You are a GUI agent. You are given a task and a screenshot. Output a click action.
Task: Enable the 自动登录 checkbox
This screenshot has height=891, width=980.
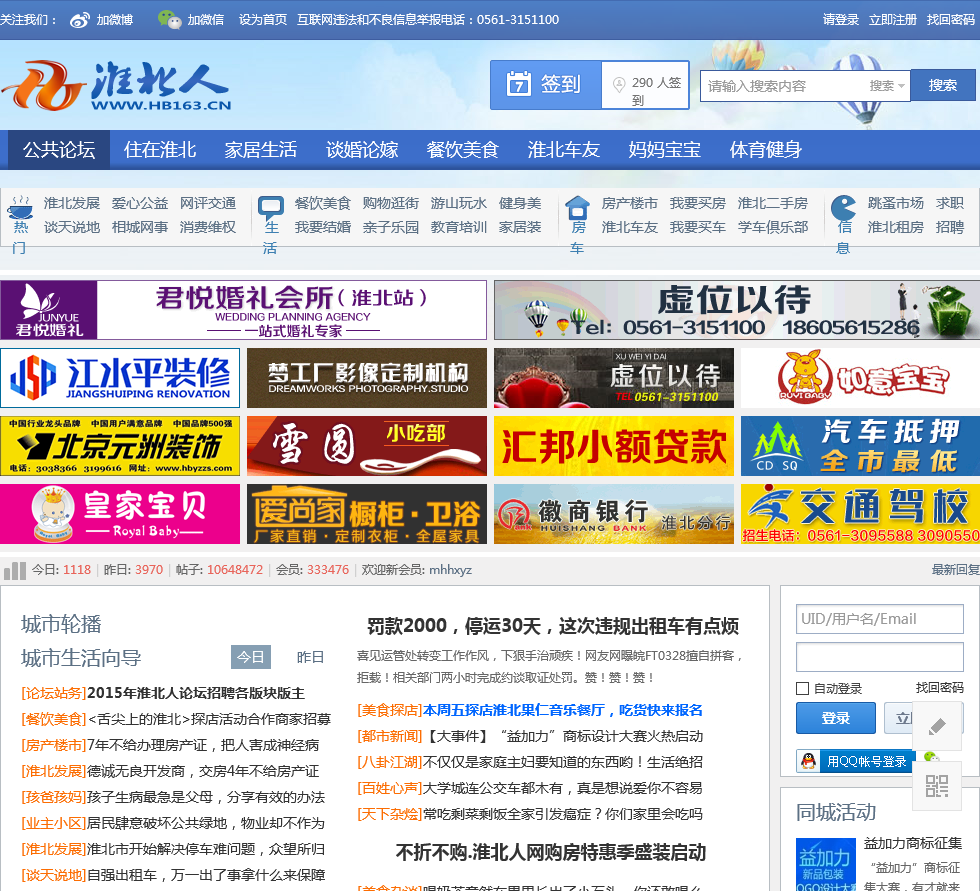coord(802,689)
